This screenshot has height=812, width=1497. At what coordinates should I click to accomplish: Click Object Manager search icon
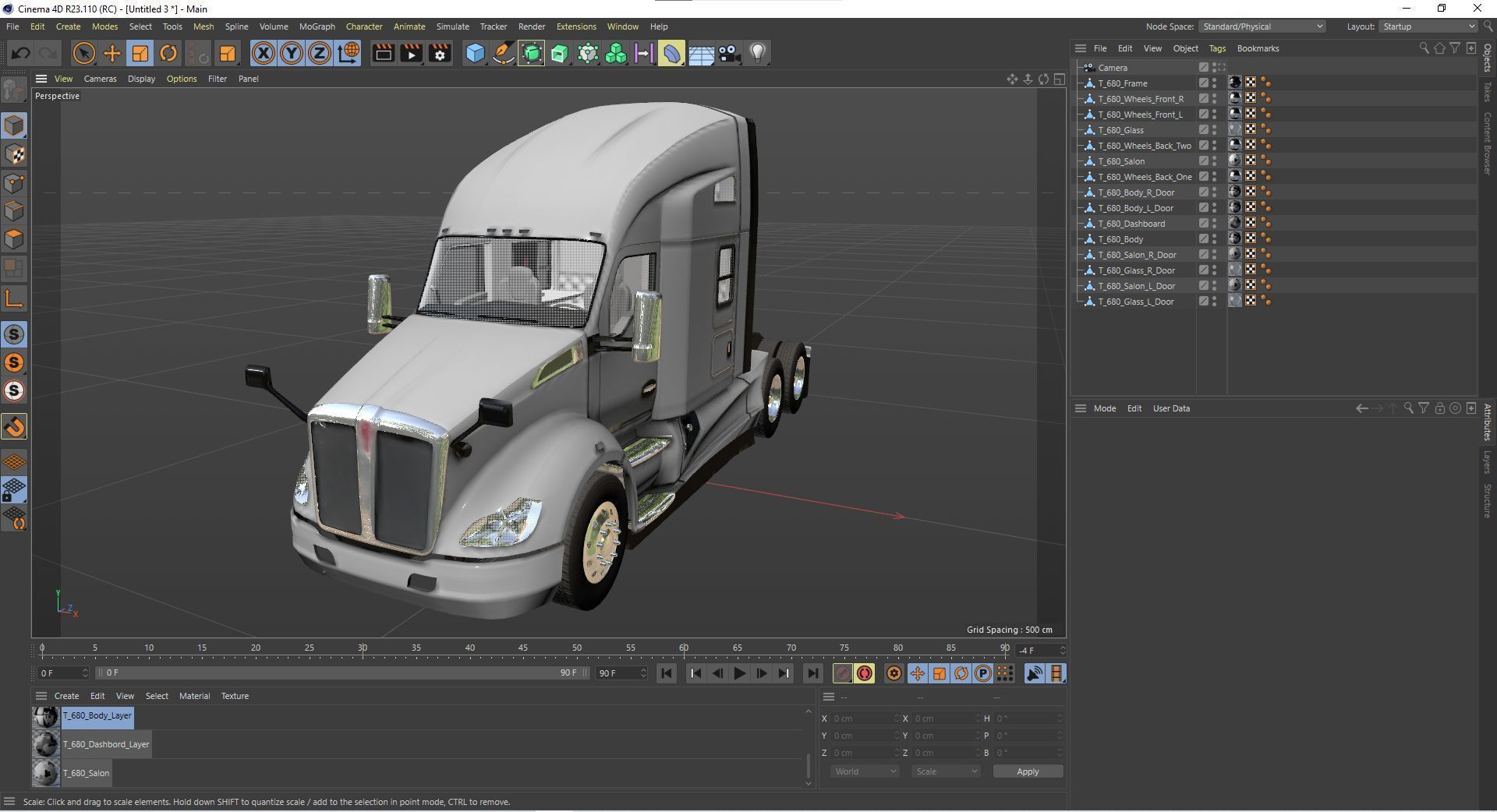(1424, 48)
